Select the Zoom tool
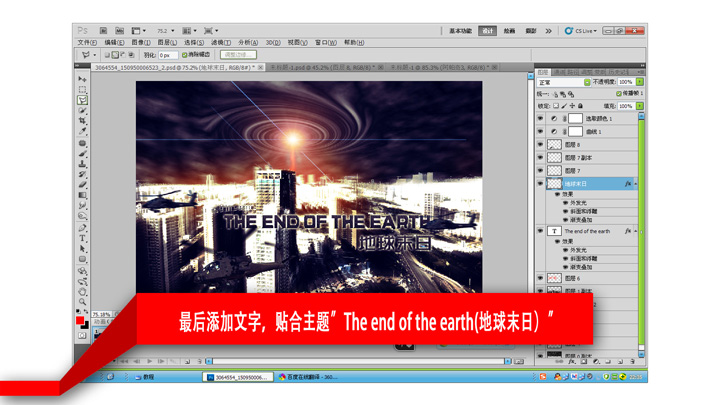The image size is (720, 405). tap(82, 302)
